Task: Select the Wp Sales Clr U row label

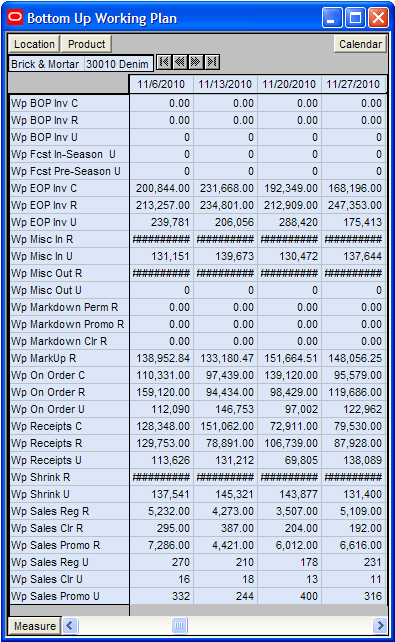Action: pos(69,579)
